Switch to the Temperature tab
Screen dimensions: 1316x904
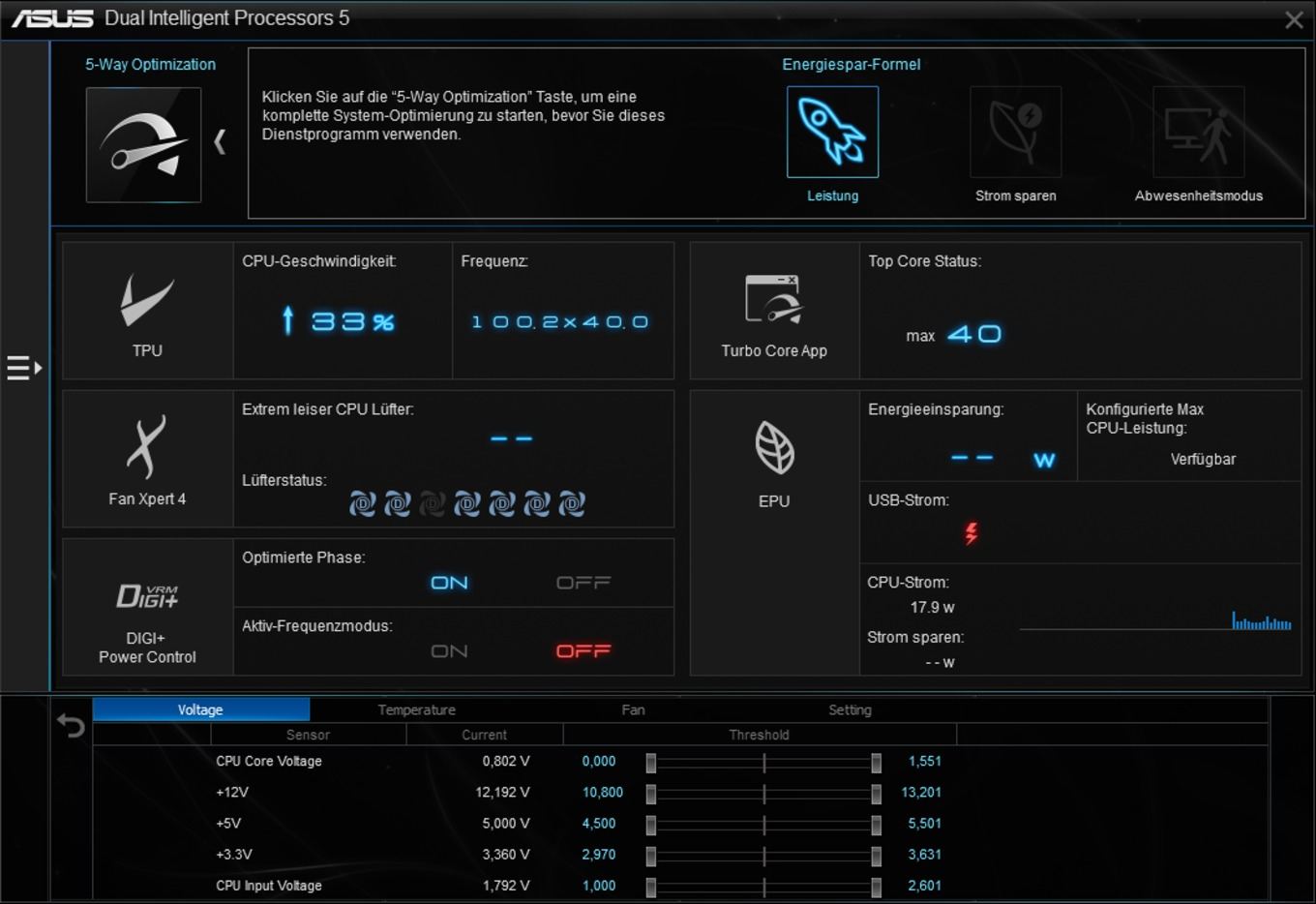point(417,709)
